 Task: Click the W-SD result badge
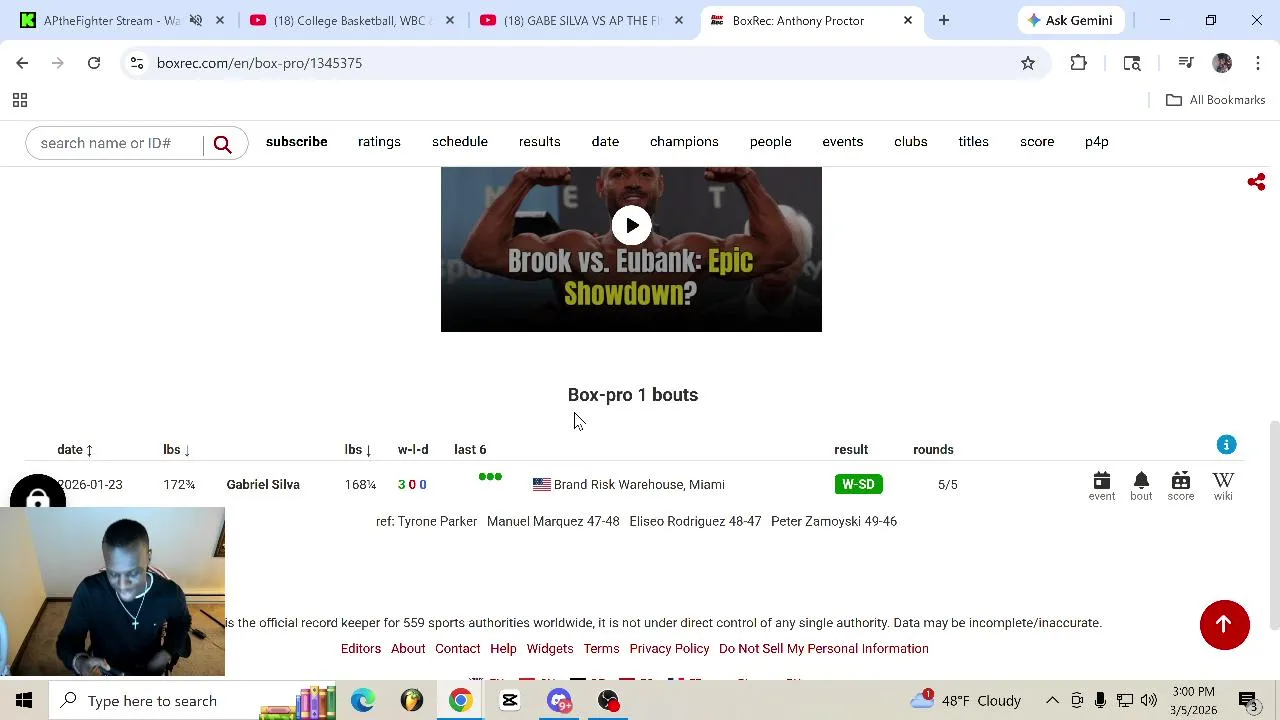pos(858,485)
